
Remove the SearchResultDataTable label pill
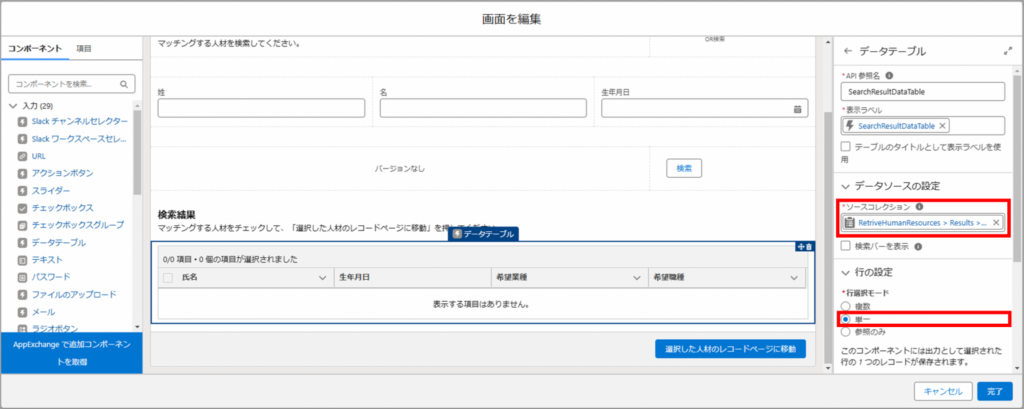pos(943,126)
